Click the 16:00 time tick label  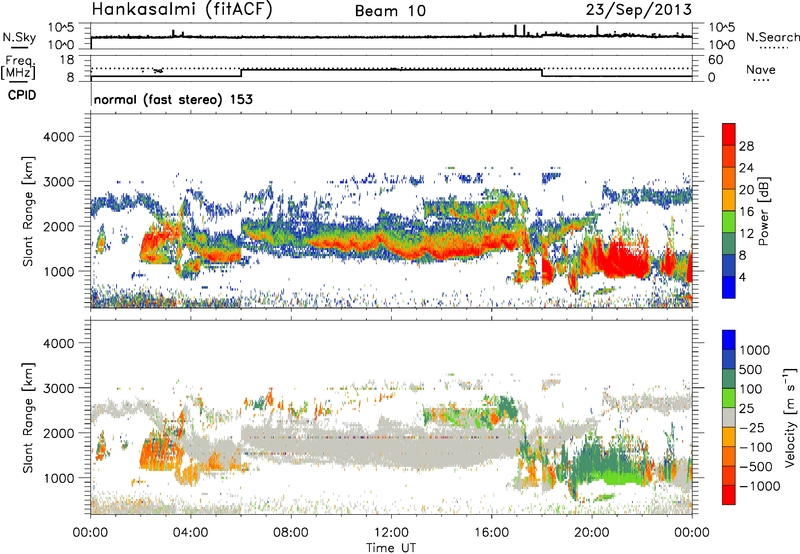(x=491, y=533)
